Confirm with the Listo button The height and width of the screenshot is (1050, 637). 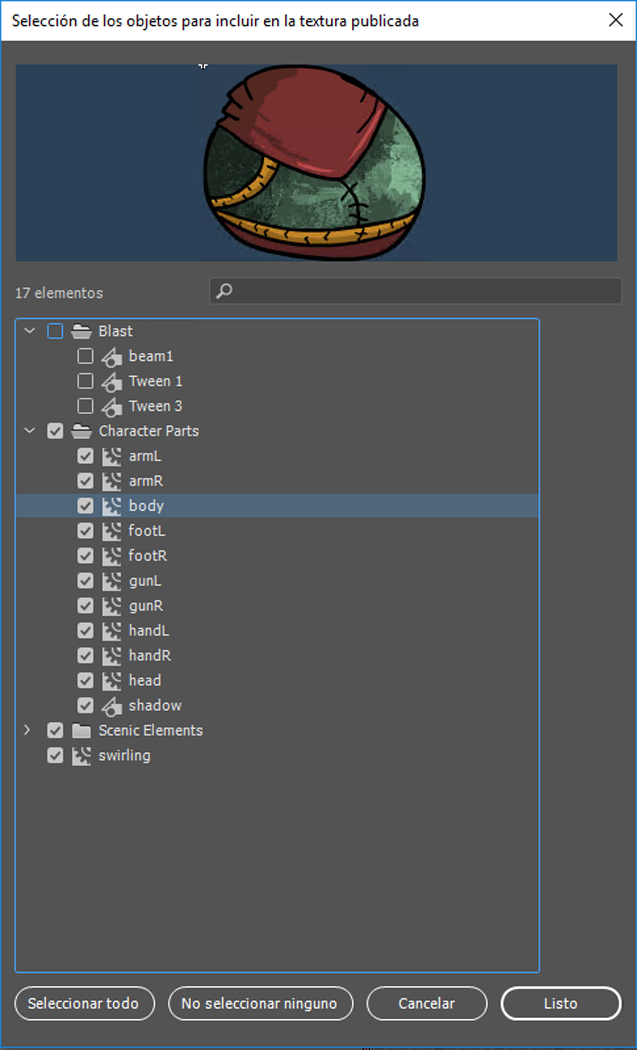coord(561,1004)
